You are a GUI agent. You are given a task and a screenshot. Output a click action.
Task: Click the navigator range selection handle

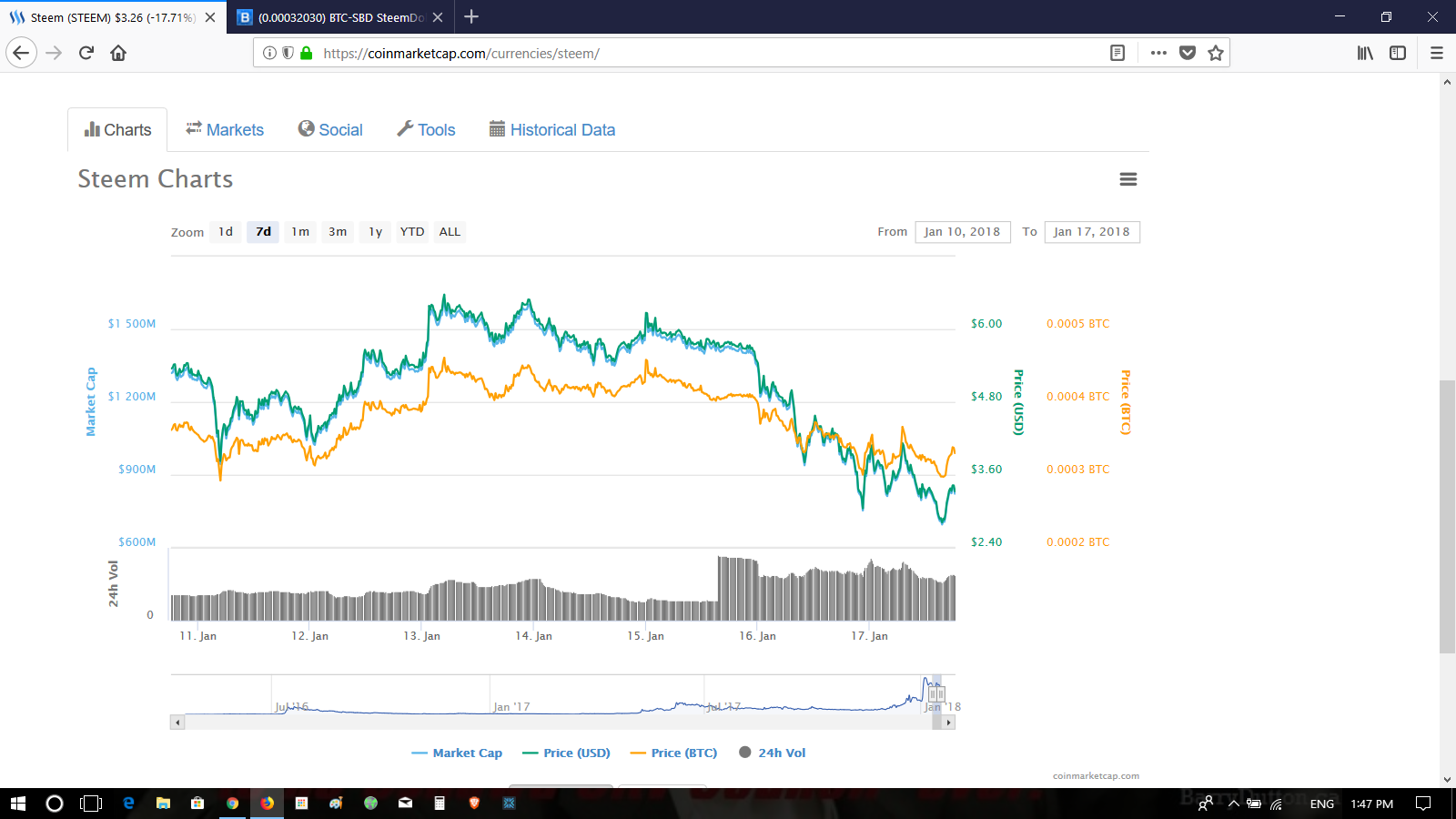(x=936, y=694)
